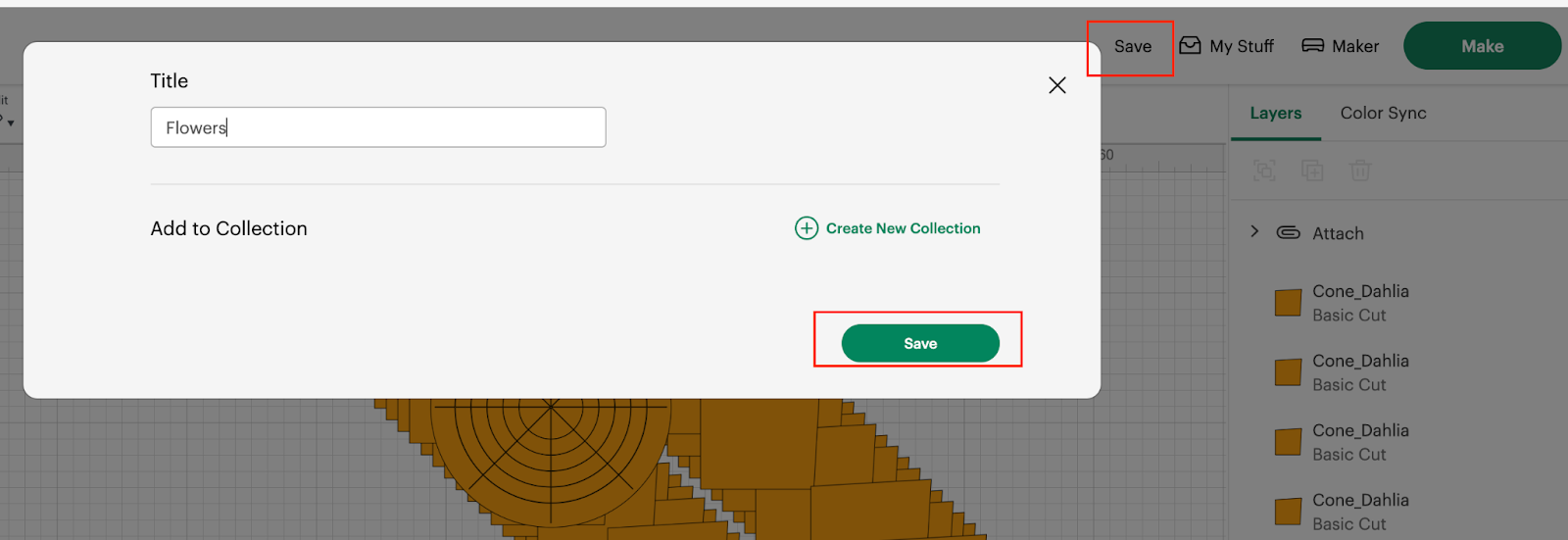Select the Attach layer group label
The image size is (1568, 540).
click(1338, 233)
